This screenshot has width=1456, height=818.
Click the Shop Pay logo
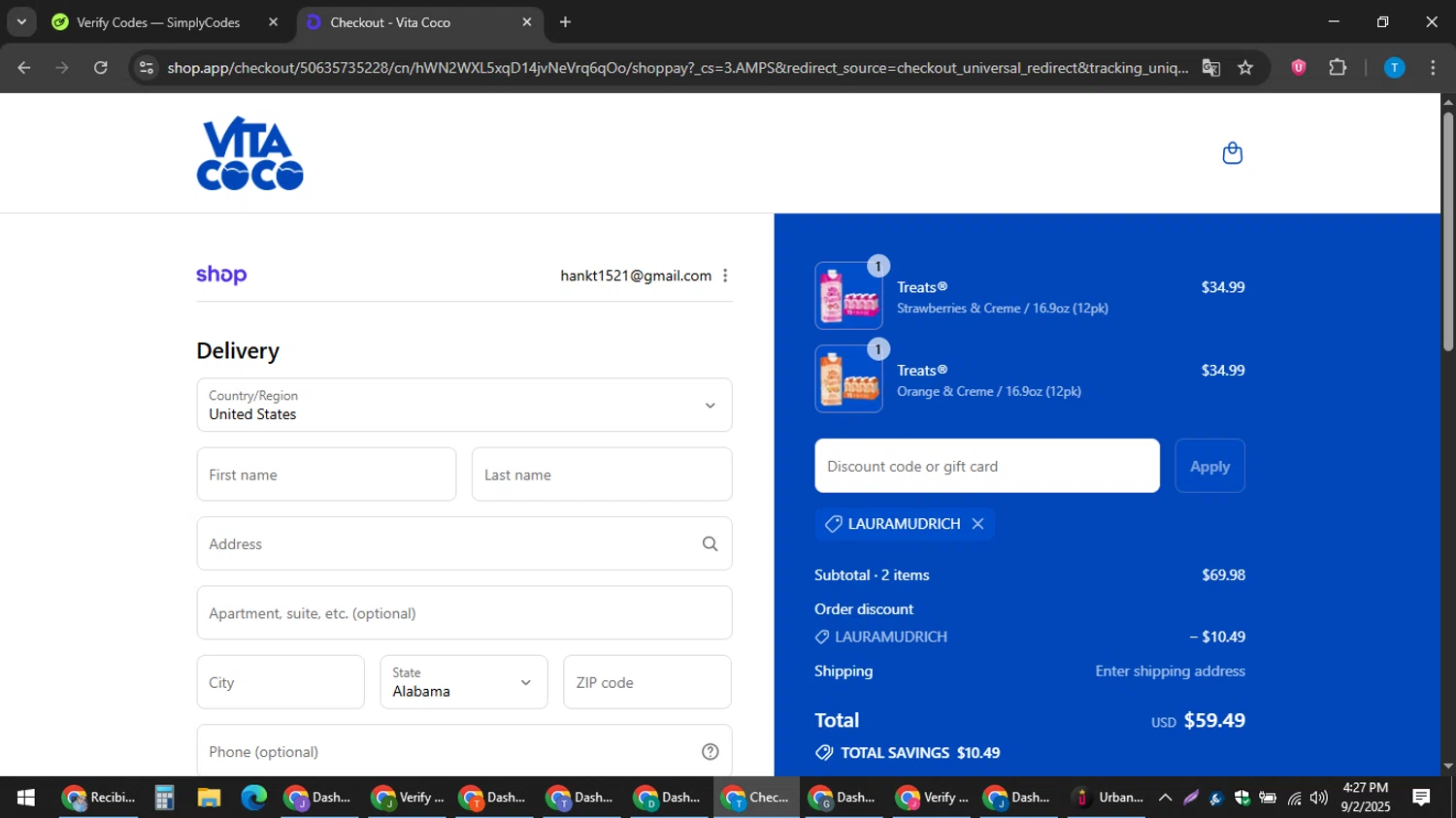(221, 276)
